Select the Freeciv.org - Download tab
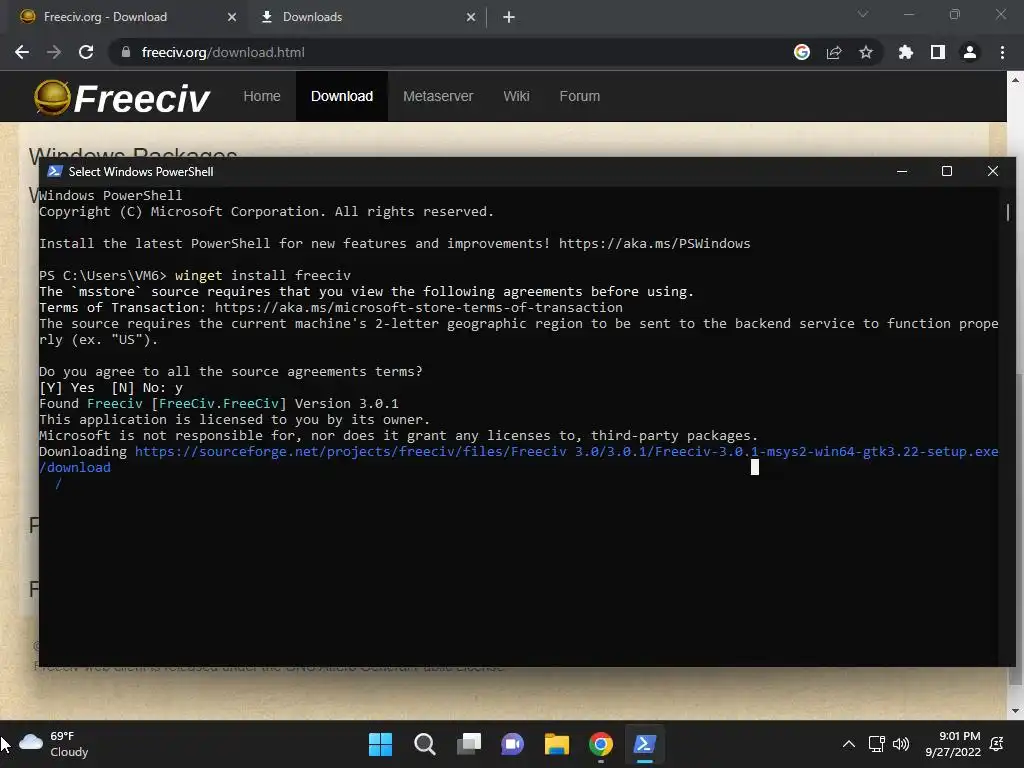1024x768 pixels. pyautogui.click(x=128, y=18)
